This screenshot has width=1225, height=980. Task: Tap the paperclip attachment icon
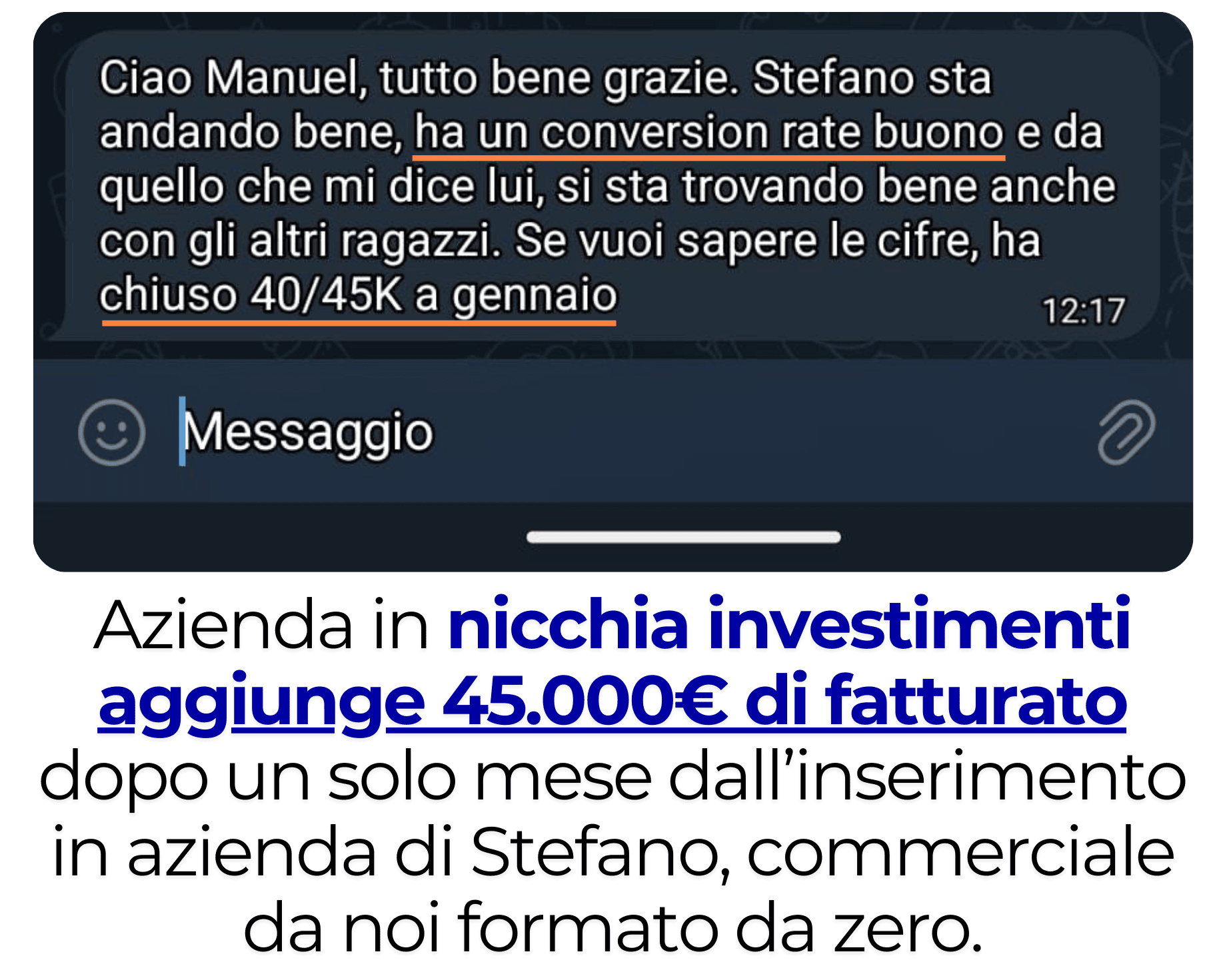[1126, 432]
